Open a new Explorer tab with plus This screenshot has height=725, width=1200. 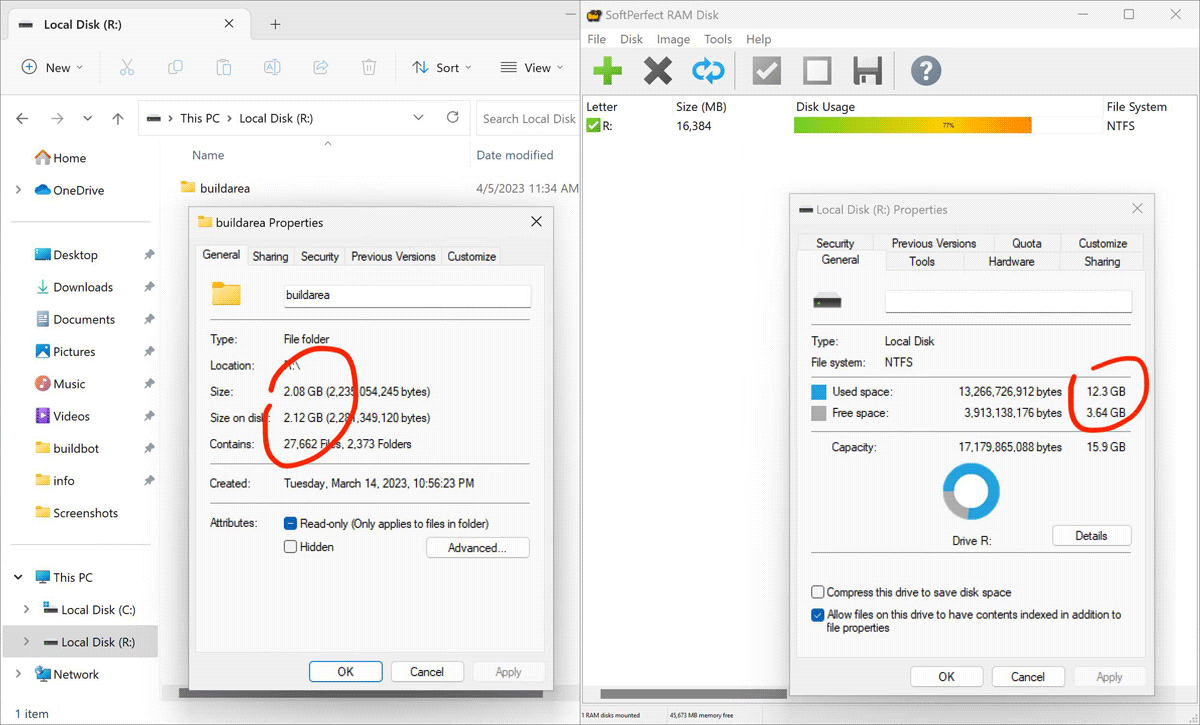click(276, 24)
